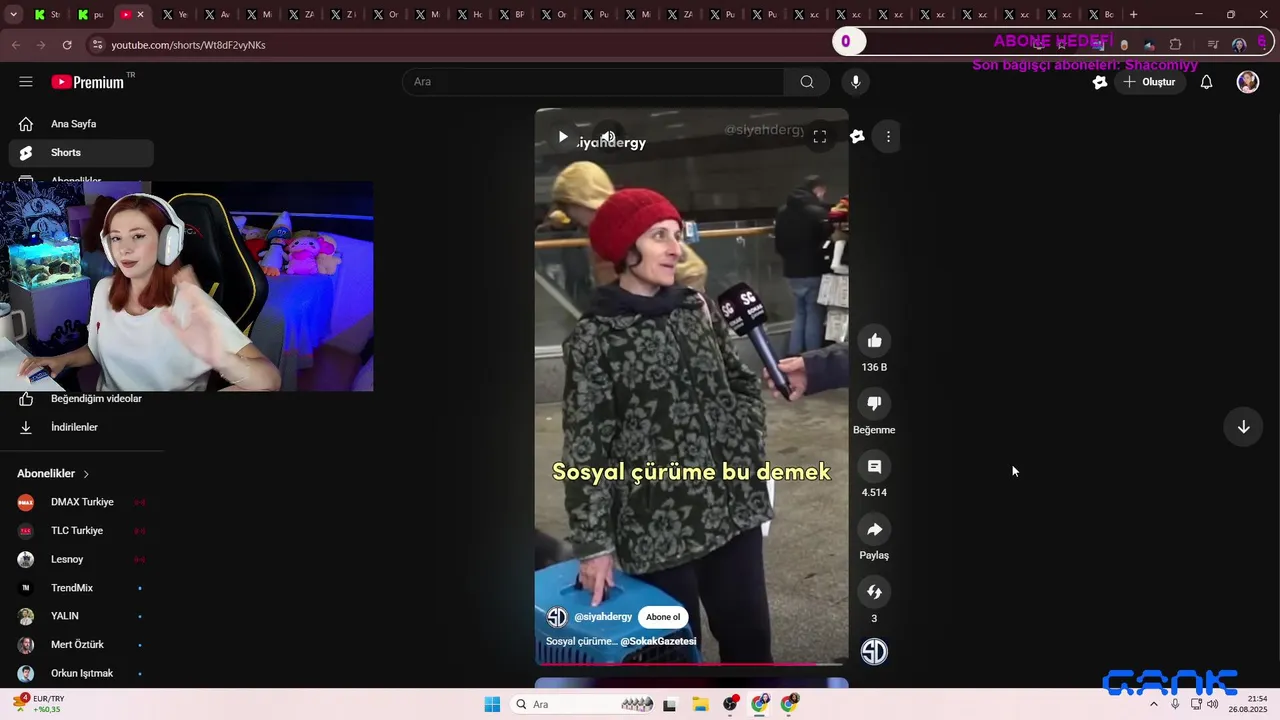Screen dimensions: 1280x720
Task: Switch to the last X tab 'Bc'
Action: click(x=1101, y=15)
